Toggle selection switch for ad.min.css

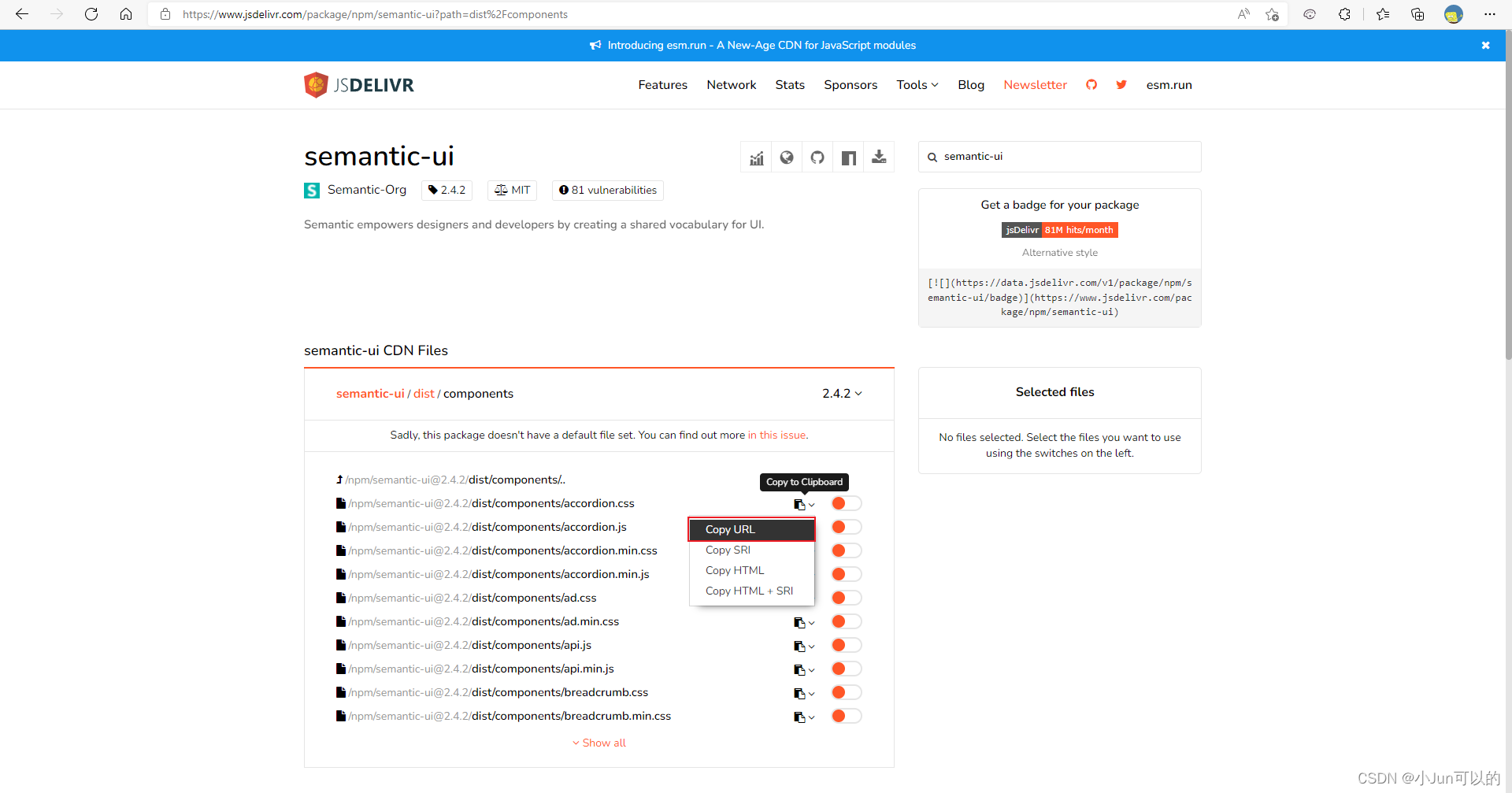tap(847, 621)
